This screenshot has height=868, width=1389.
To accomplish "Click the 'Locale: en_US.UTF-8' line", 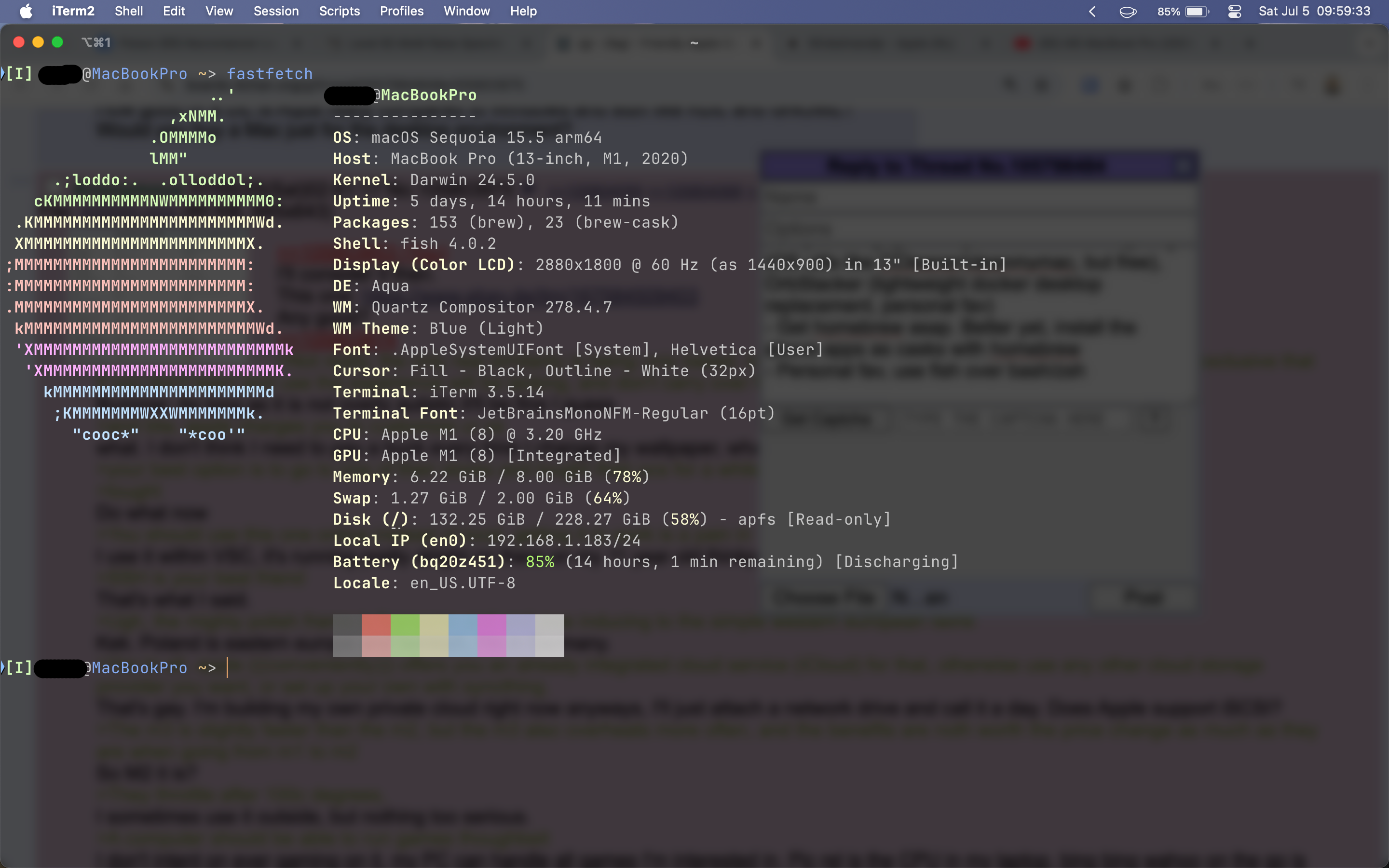I will (x=424, y=583).
